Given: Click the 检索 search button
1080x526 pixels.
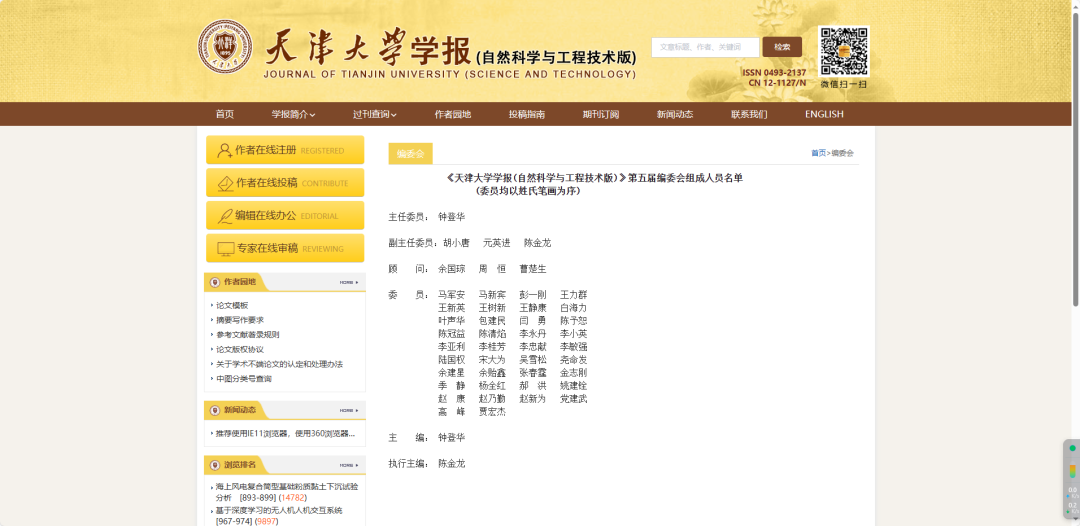Looking at the screenshot, I should [x=782, y=47].
